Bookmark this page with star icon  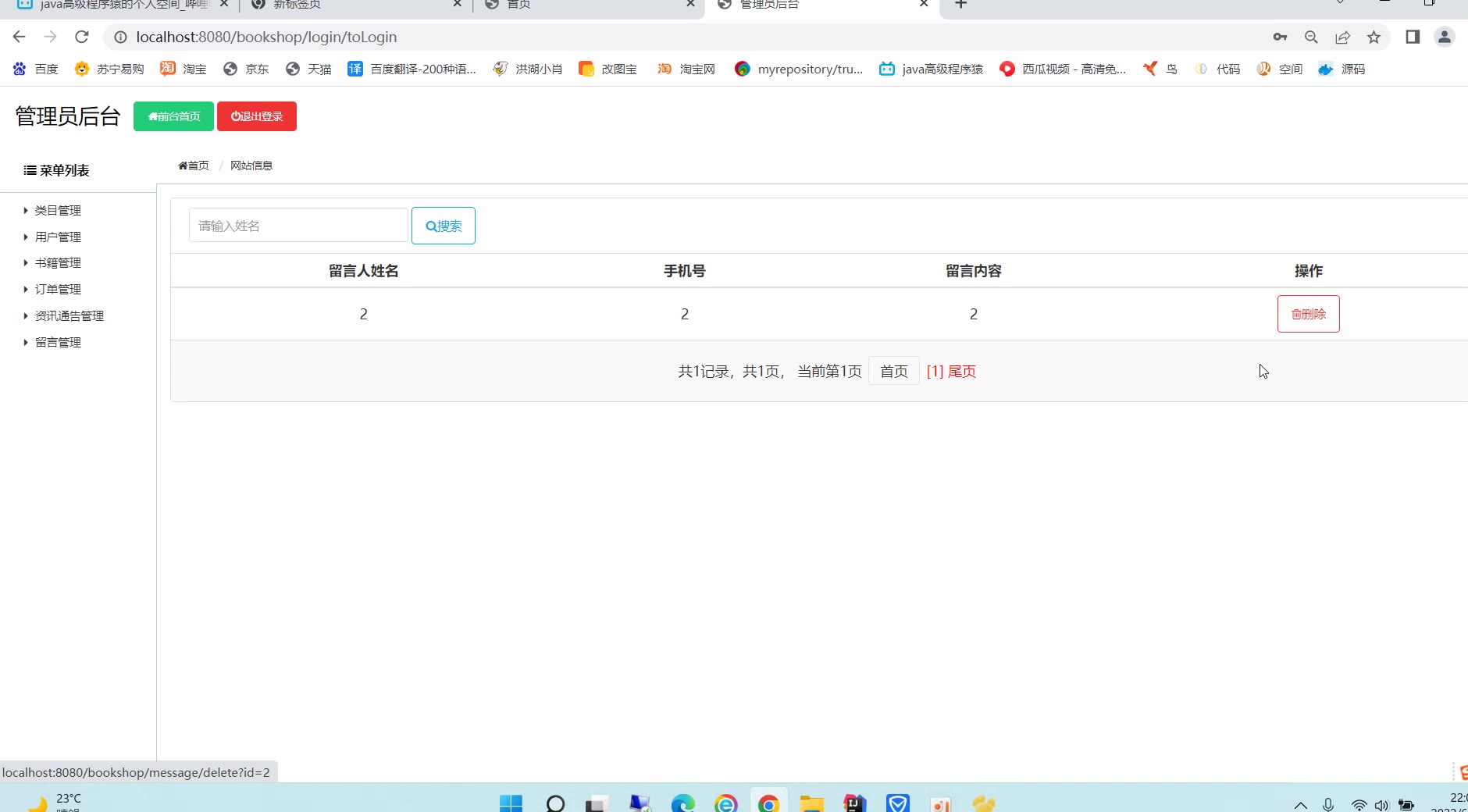pos(1374,37)
